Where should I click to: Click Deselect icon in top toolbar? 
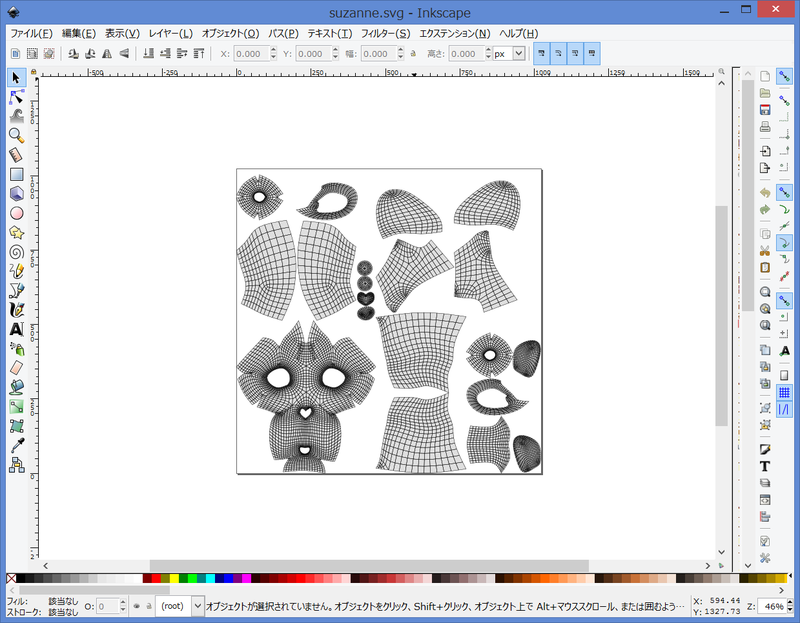48,54
